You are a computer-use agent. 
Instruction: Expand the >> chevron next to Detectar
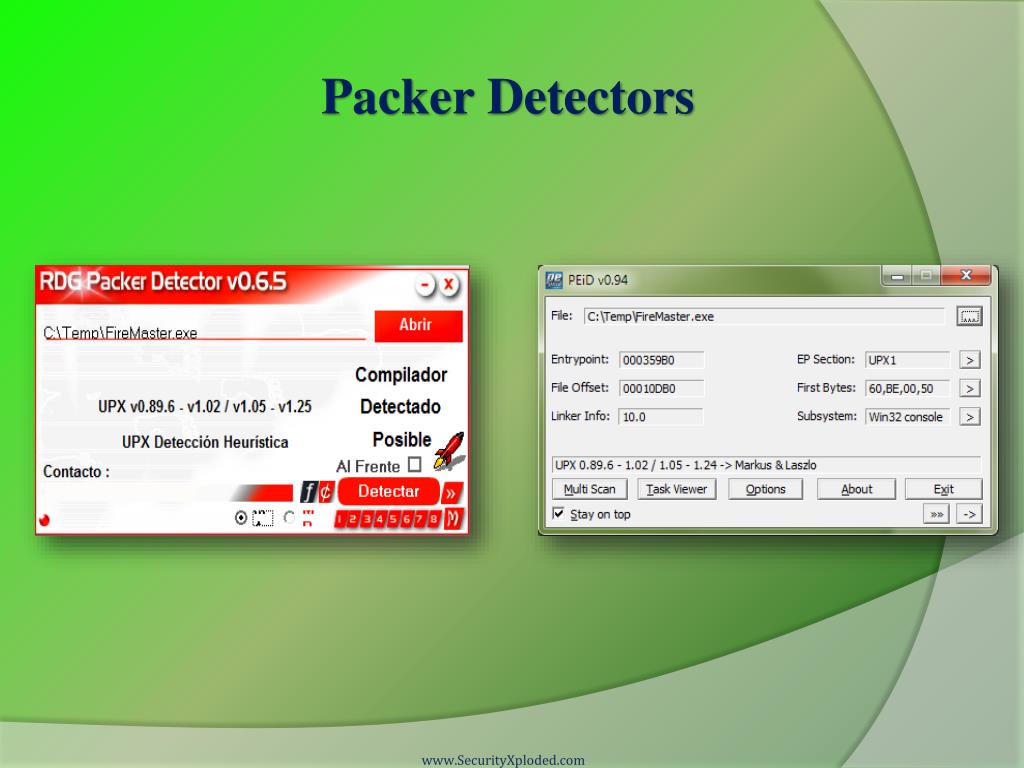[x=450, y=492]
